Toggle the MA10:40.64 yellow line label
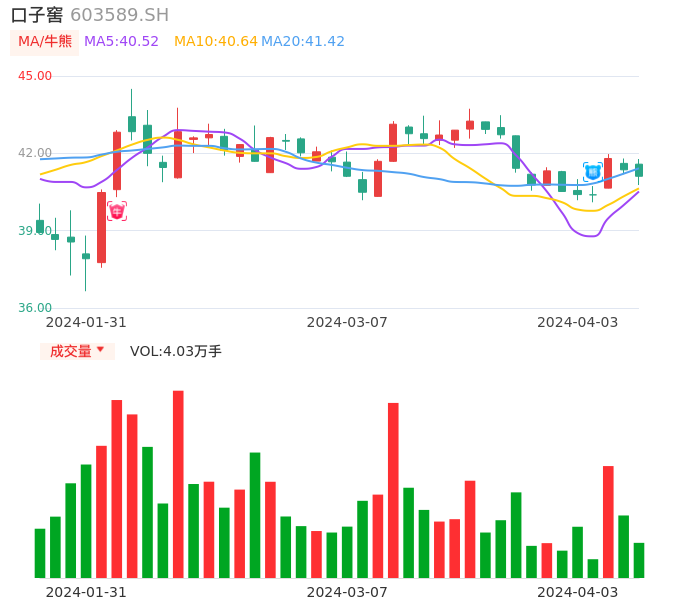Image resolution: width=686 pixels, height=606 pixels. click(215, 41)
